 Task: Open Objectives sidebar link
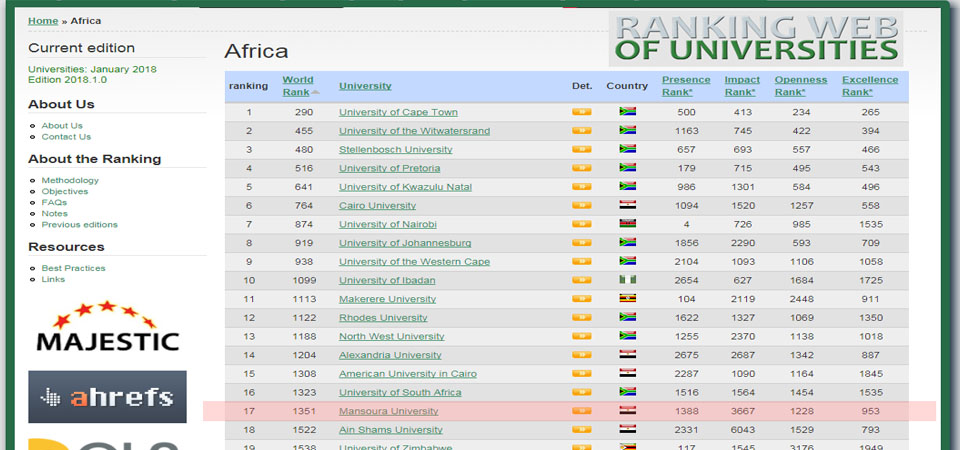click(x=65, y=191)
